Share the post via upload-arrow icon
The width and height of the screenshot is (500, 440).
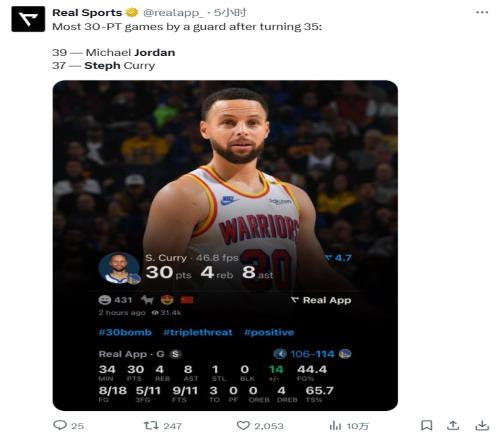[453, 425]
